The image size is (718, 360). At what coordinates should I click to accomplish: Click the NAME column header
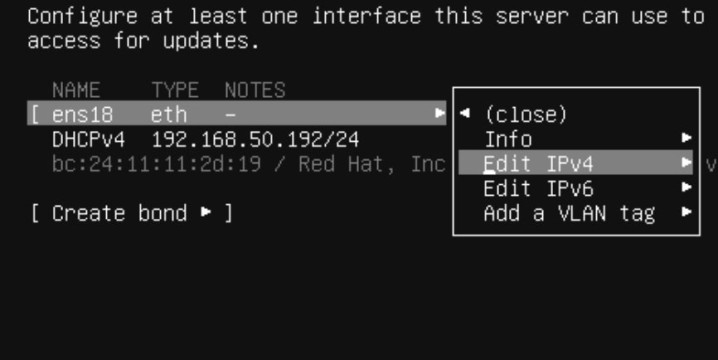point(76,90)
